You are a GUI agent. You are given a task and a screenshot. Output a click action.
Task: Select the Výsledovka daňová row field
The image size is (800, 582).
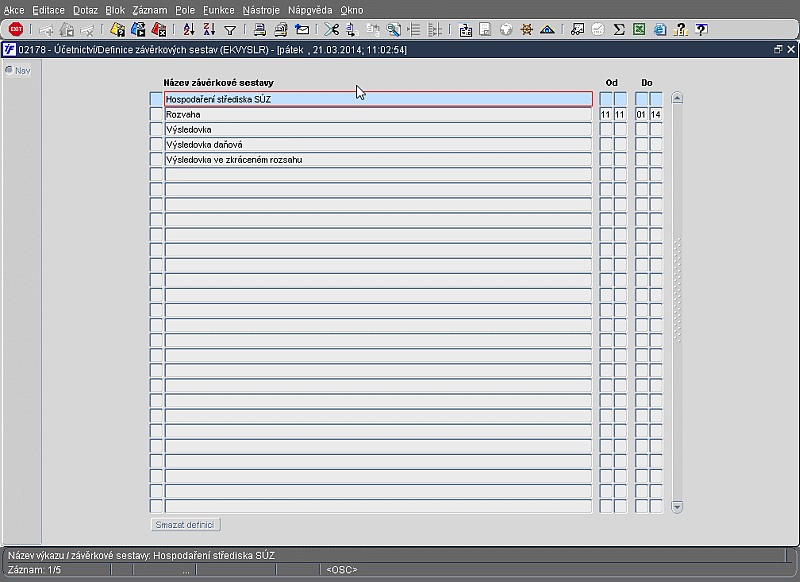[378, 144]
